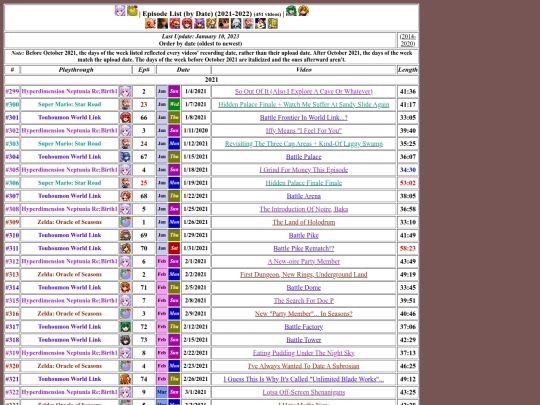Open 'I've Always Wanted To Date A Subrosian' video

coord(304,366)
